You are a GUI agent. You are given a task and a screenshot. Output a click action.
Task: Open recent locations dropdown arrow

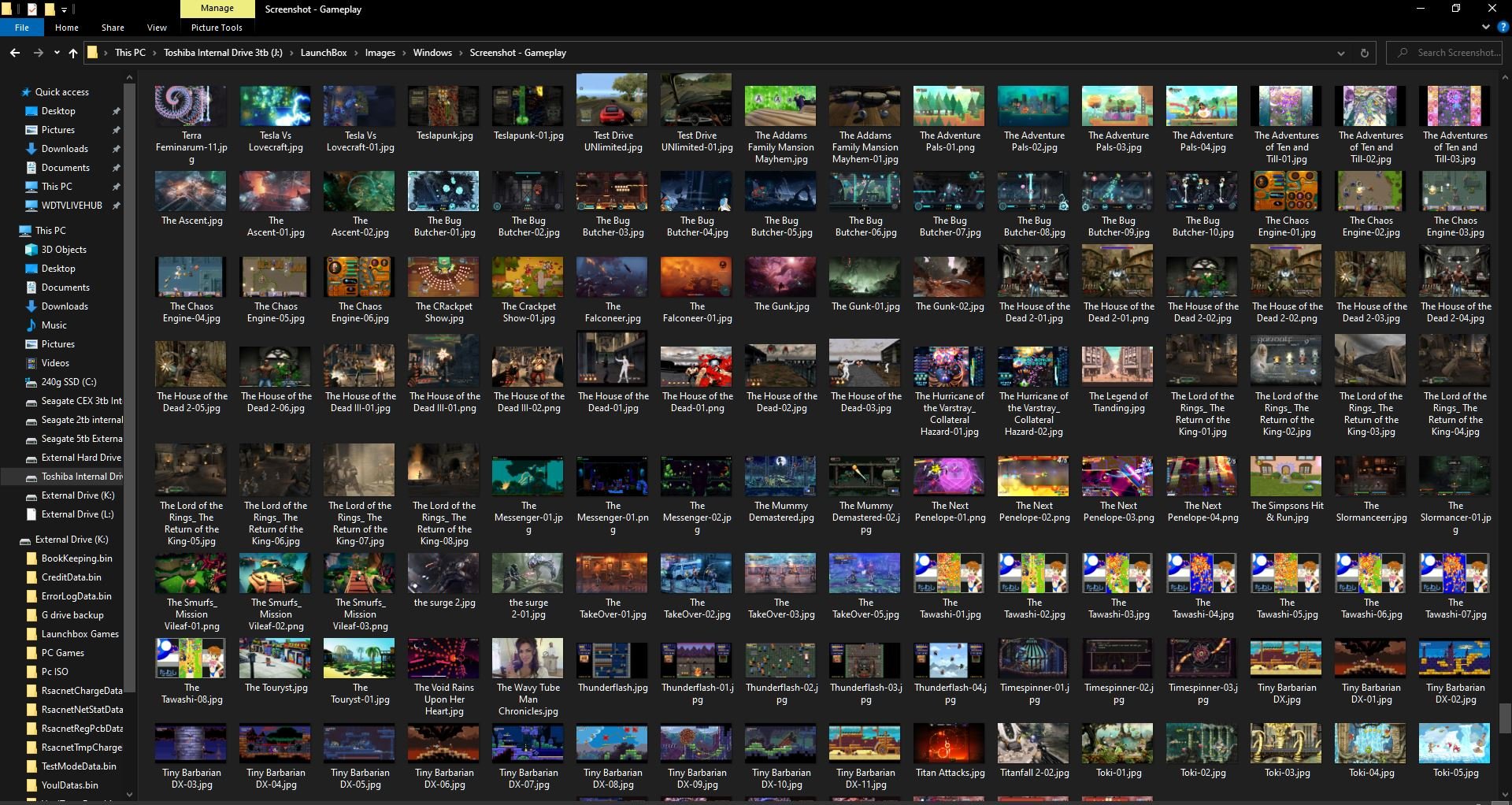click(x=57, y=53)
